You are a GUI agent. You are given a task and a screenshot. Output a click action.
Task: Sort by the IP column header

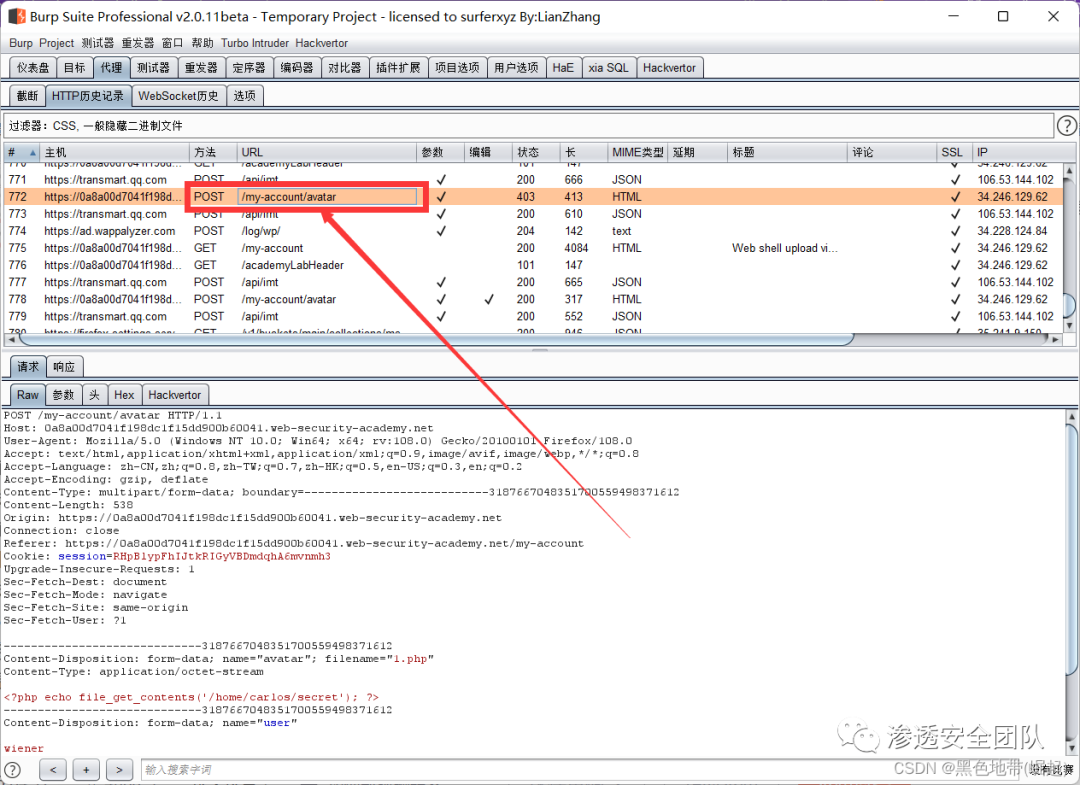1017,152
